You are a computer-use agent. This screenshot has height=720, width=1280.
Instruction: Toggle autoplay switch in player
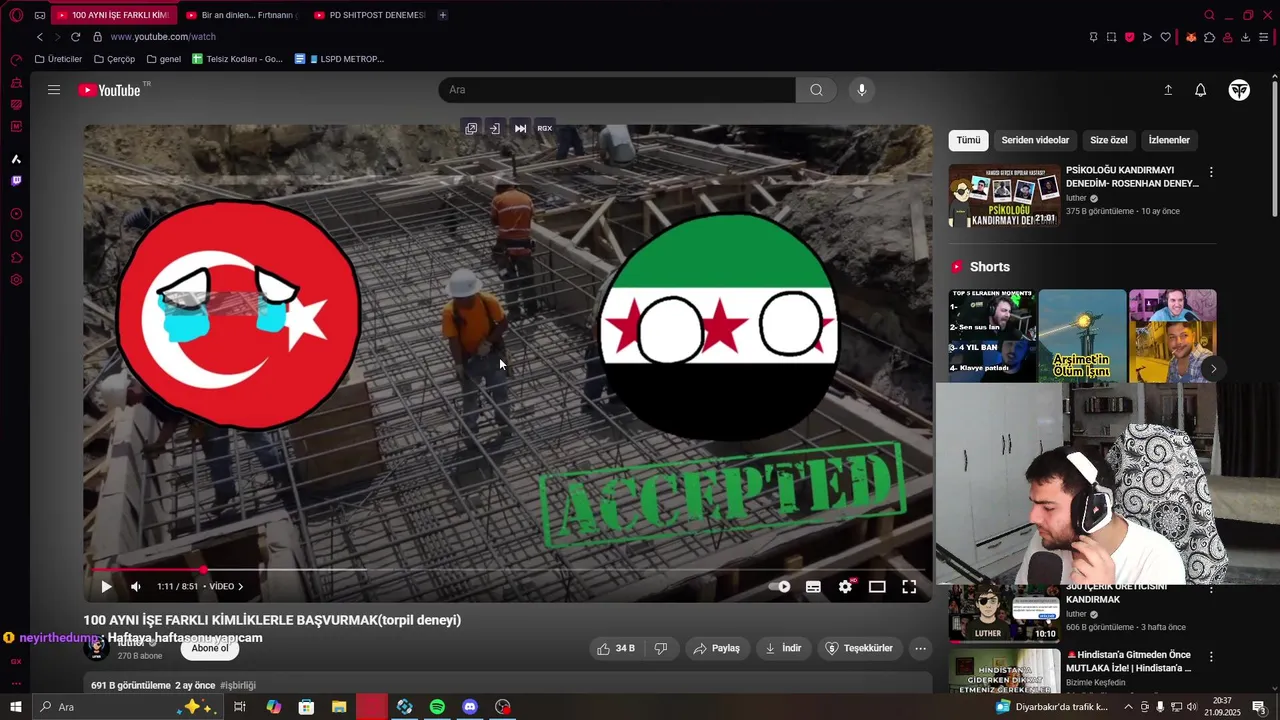(779, 587)
